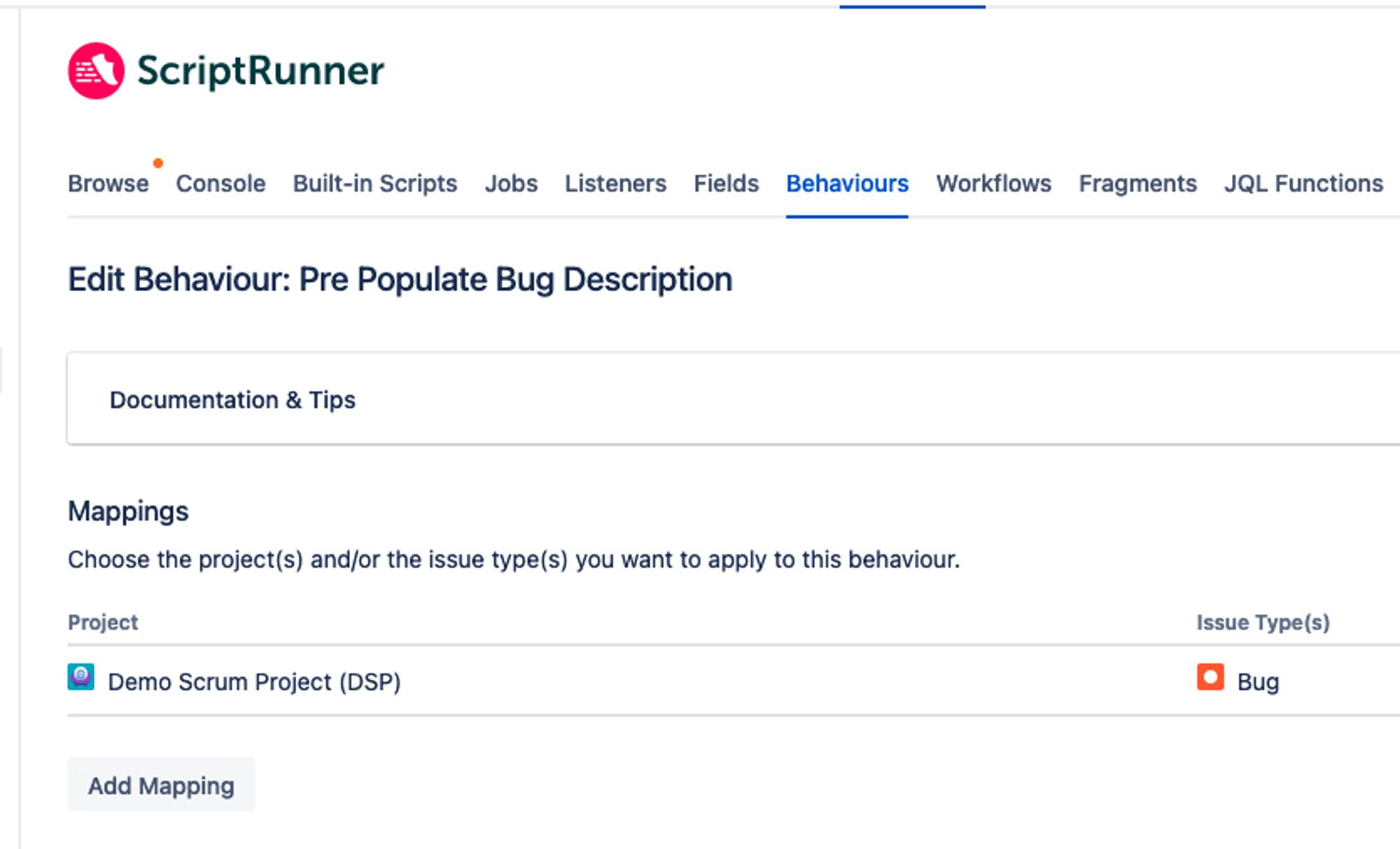Click the Bug issue type label
This screenshot has width=1400, height=849.
click(1258, 682)
